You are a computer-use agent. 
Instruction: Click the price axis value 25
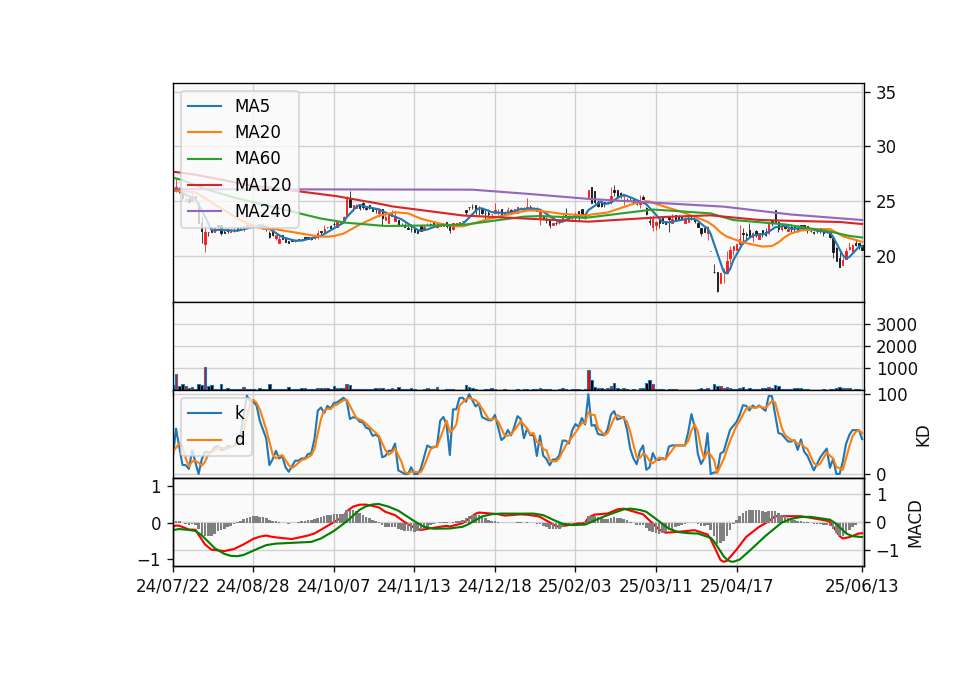(x=885, y=202)
